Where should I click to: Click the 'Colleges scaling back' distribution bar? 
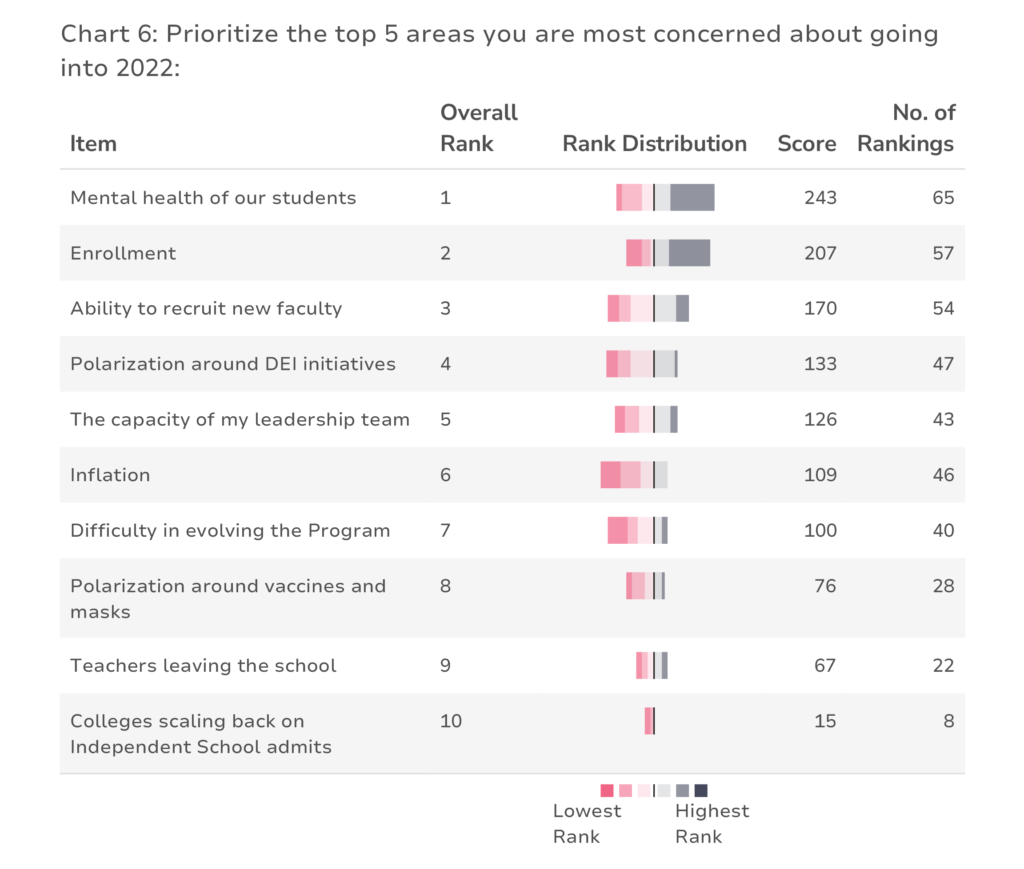click(x=650, y=721)
